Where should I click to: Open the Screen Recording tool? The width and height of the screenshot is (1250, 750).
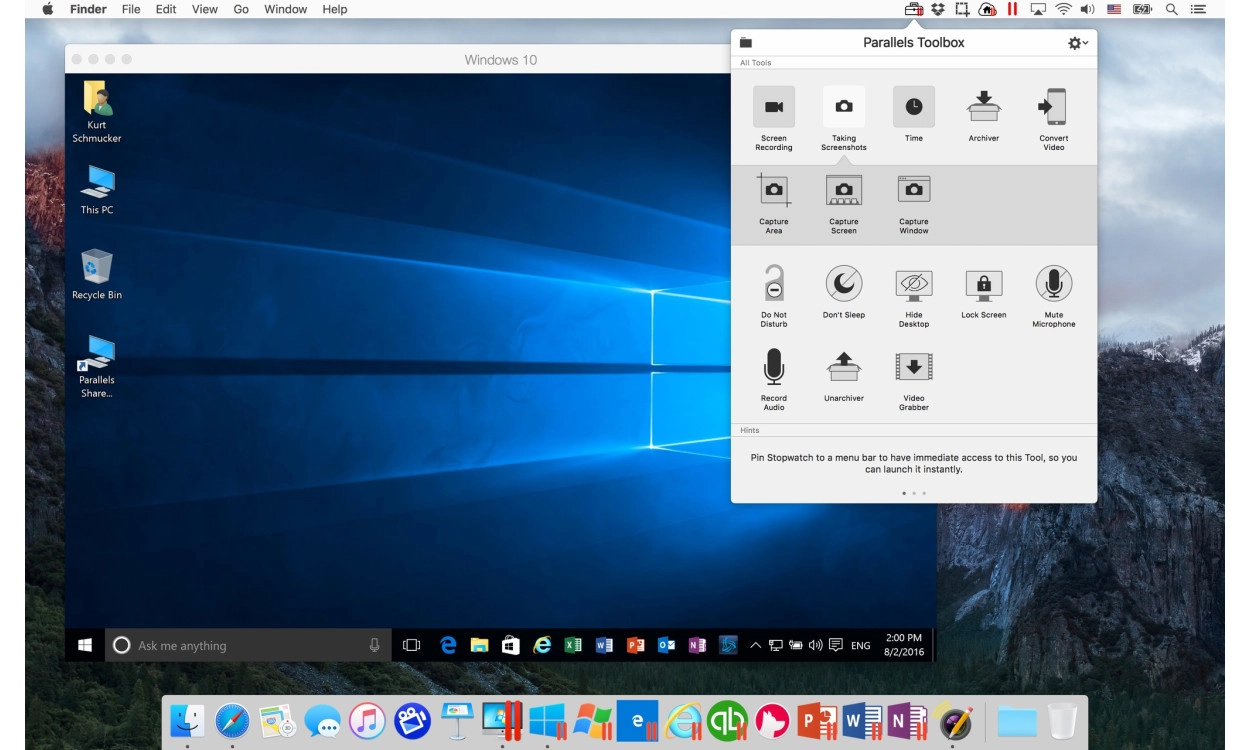click(773, 107)
